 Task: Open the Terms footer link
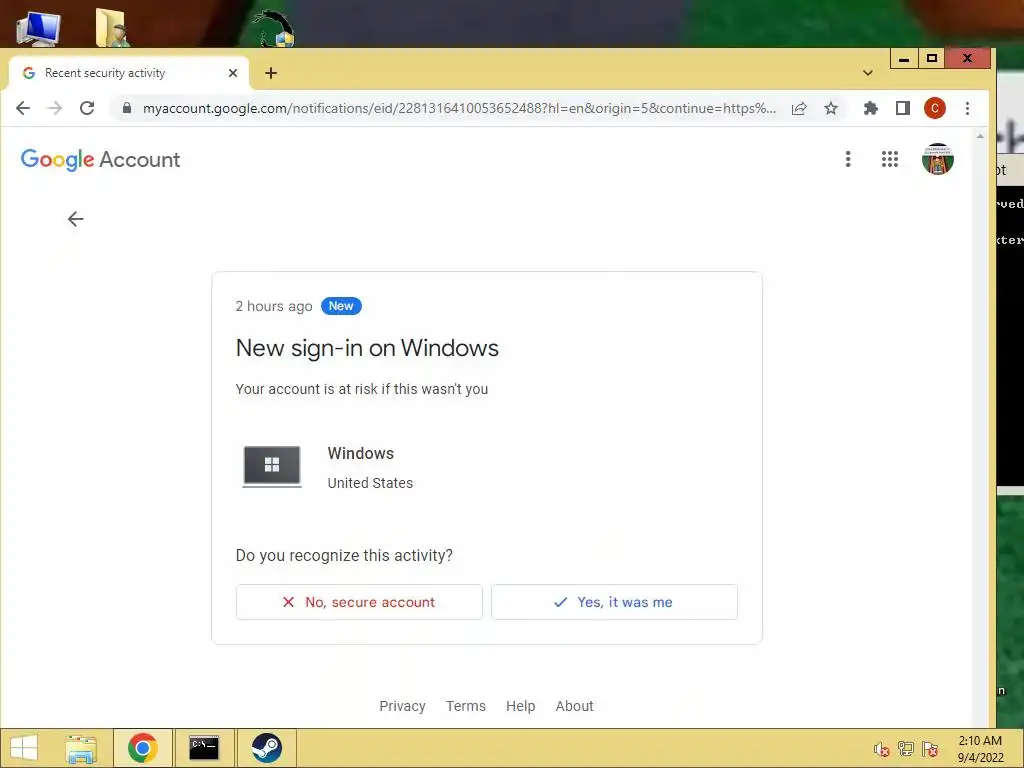click(466, 706)
